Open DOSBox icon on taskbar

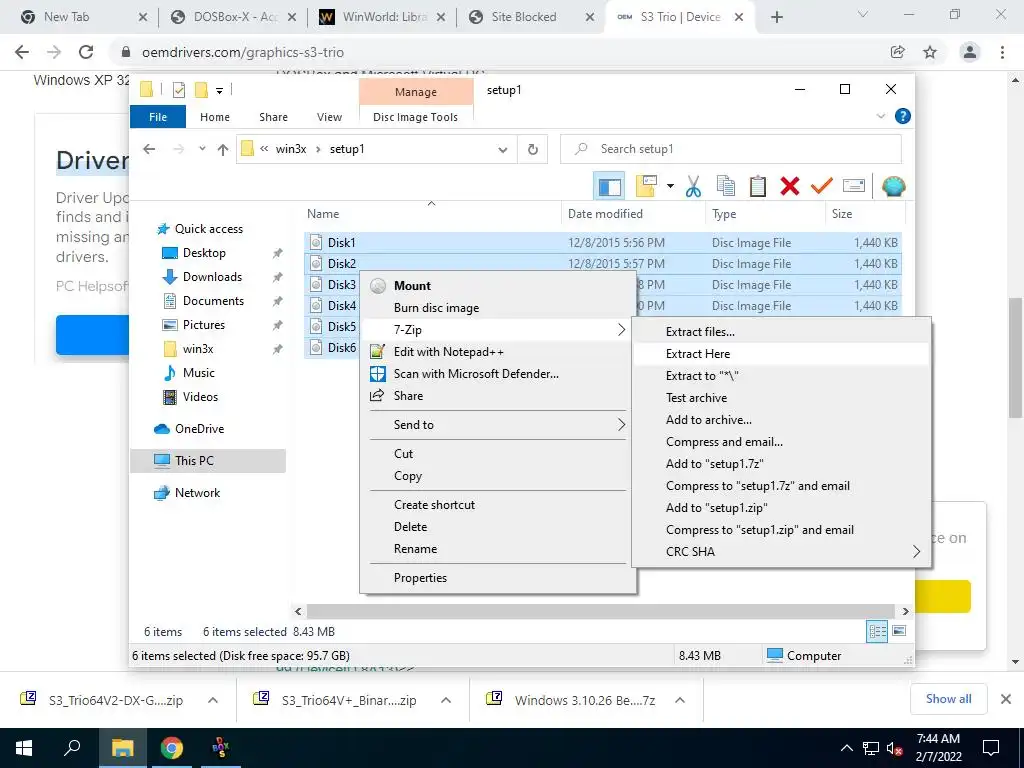pyautogui.click(x=221, y=748)
